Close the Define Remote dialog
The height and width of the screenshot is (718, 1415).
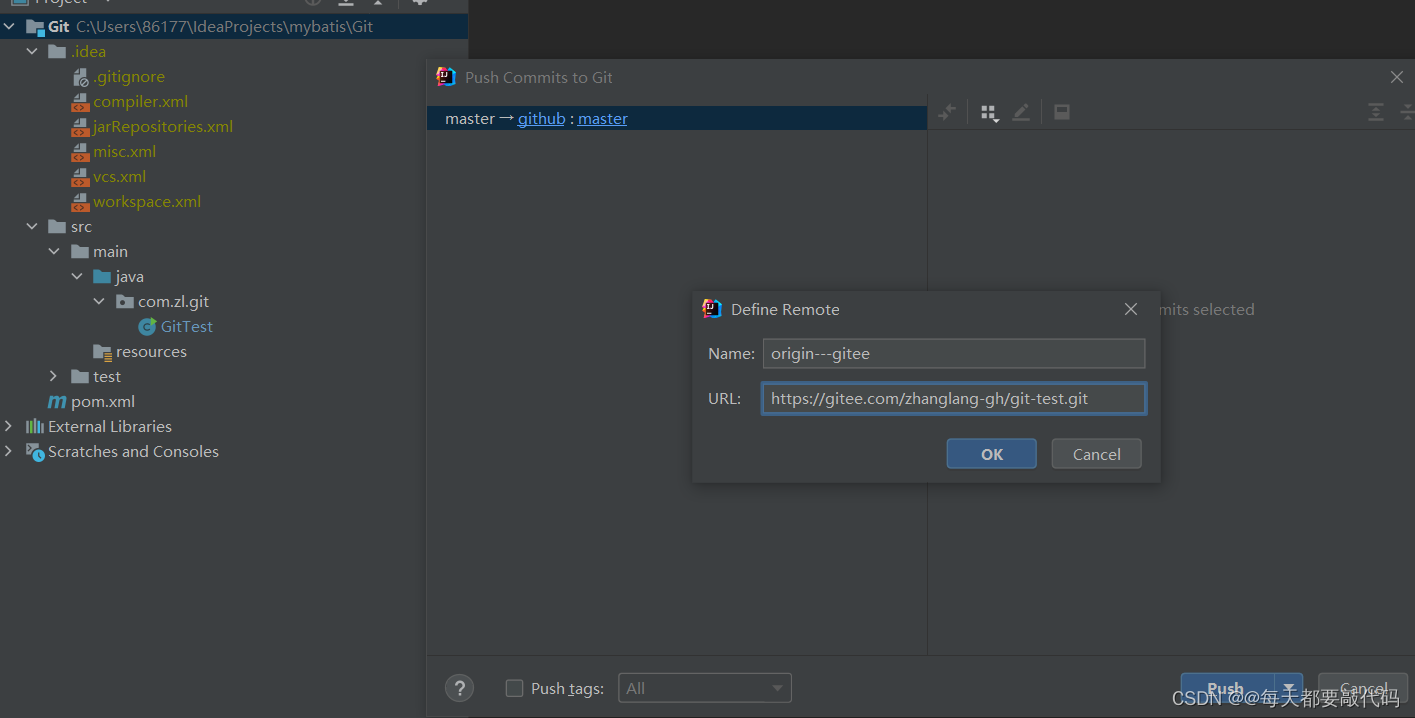point(1131,309)
